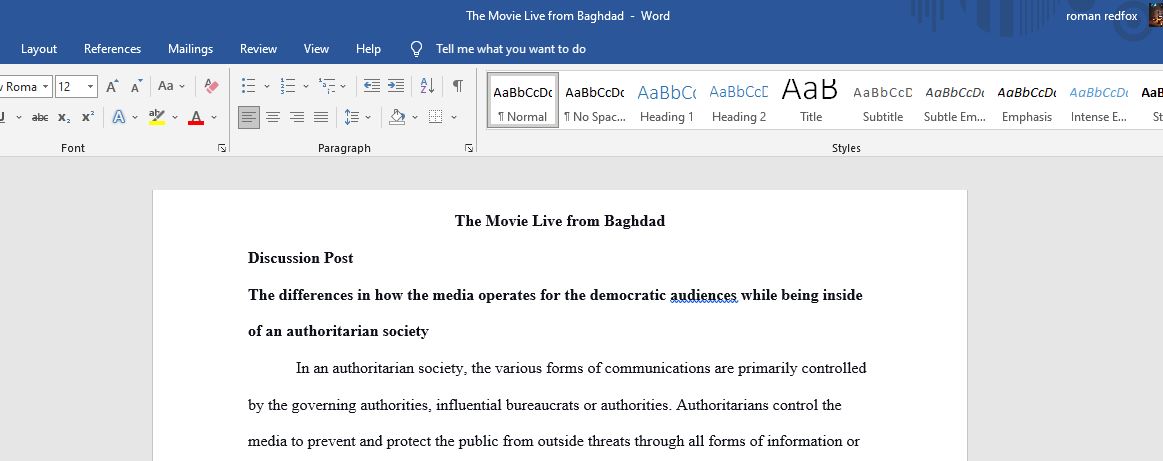Viewport: 1163px width, 461px height.
Task: Open the Mailings tab
Action: [x=190, y=49]
